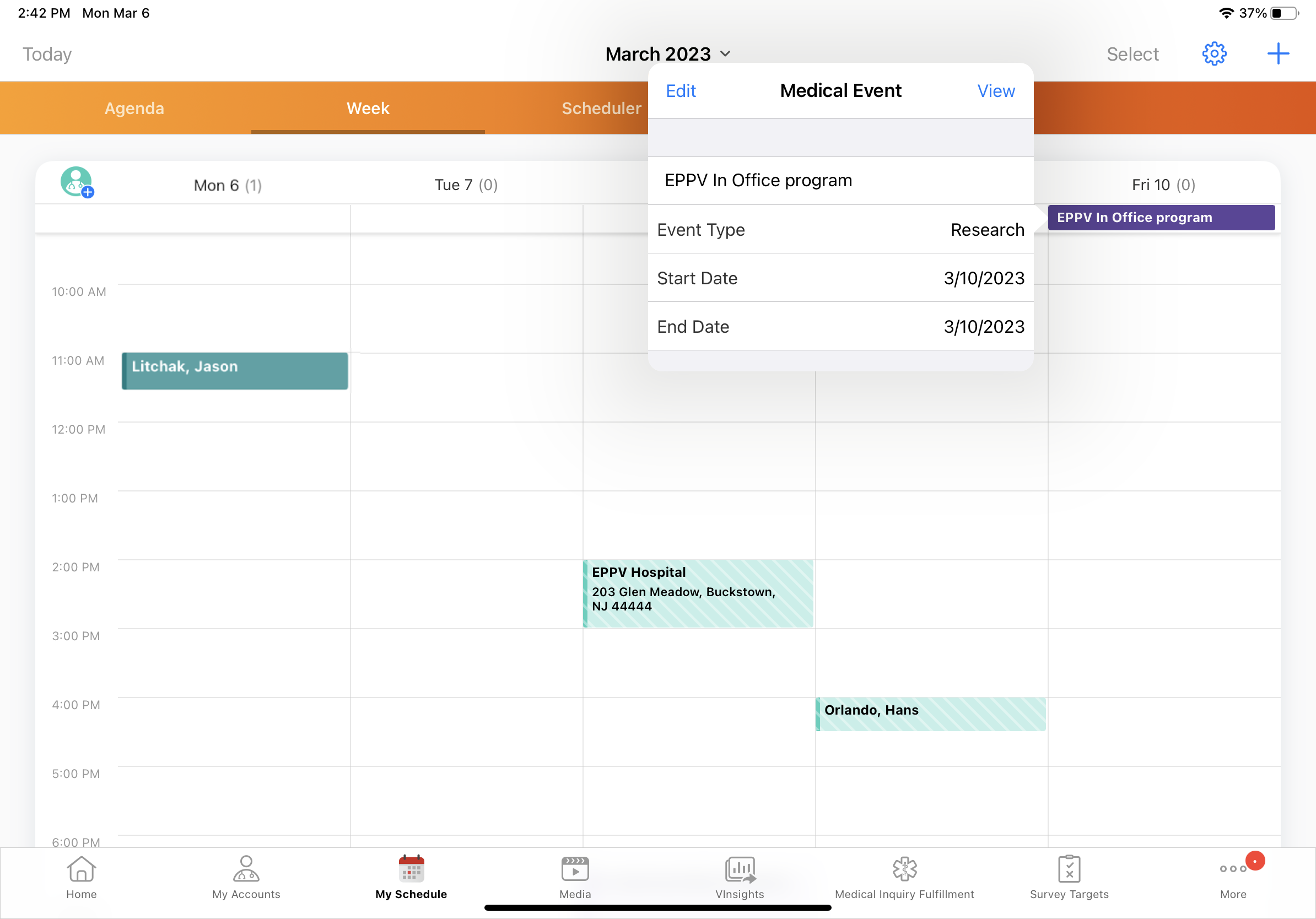Switch to the Agenda tab

[134, 109]
